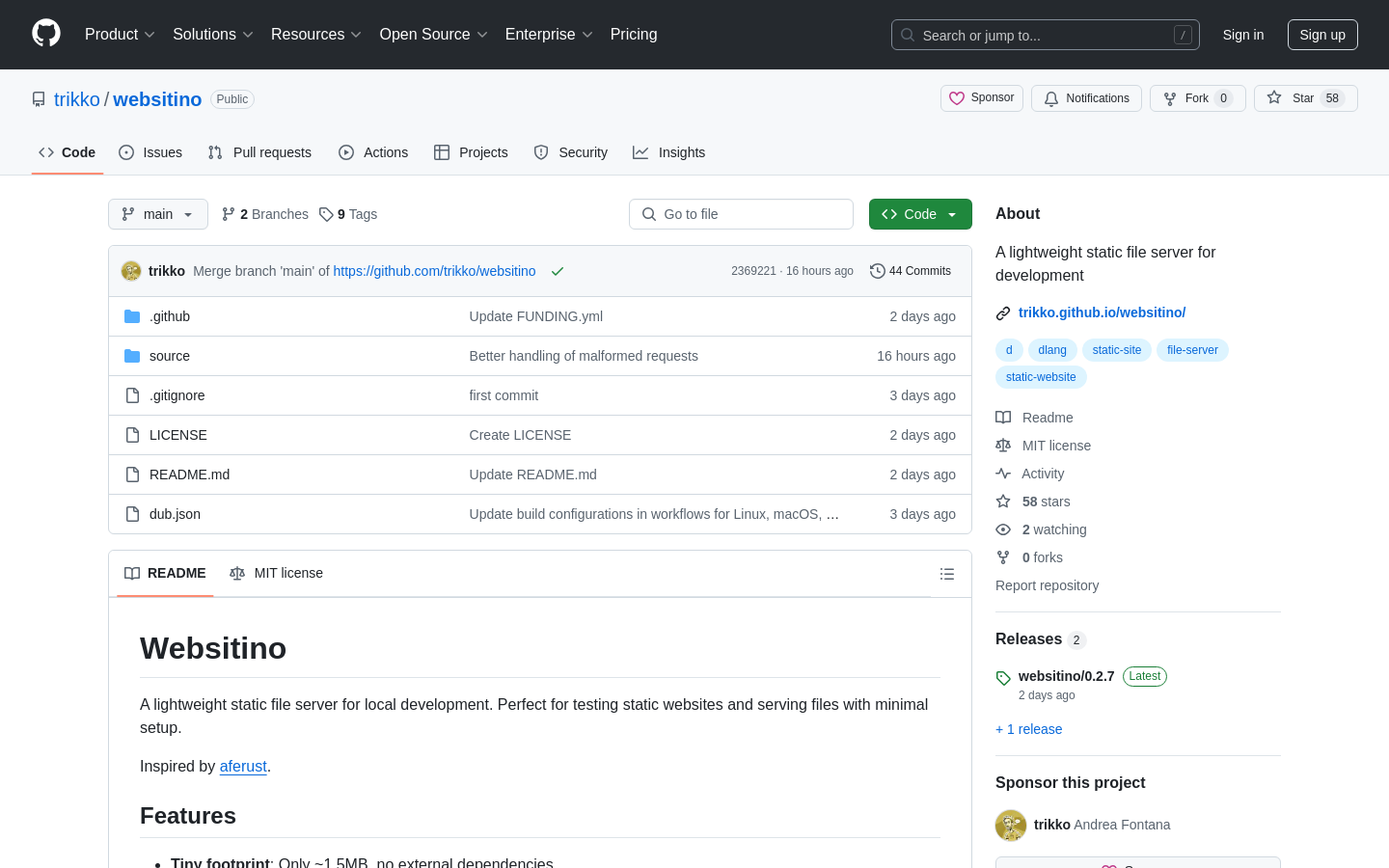Click the trikko commit author avatar
The width and height of the screenshot is (1389, 868).
131,271
